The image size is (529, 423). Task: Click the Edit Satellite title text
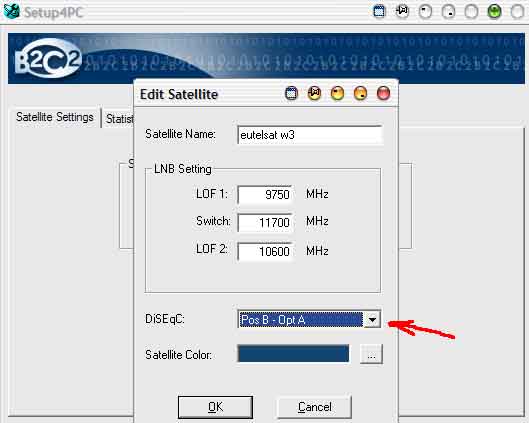click(x=179, y=94)
